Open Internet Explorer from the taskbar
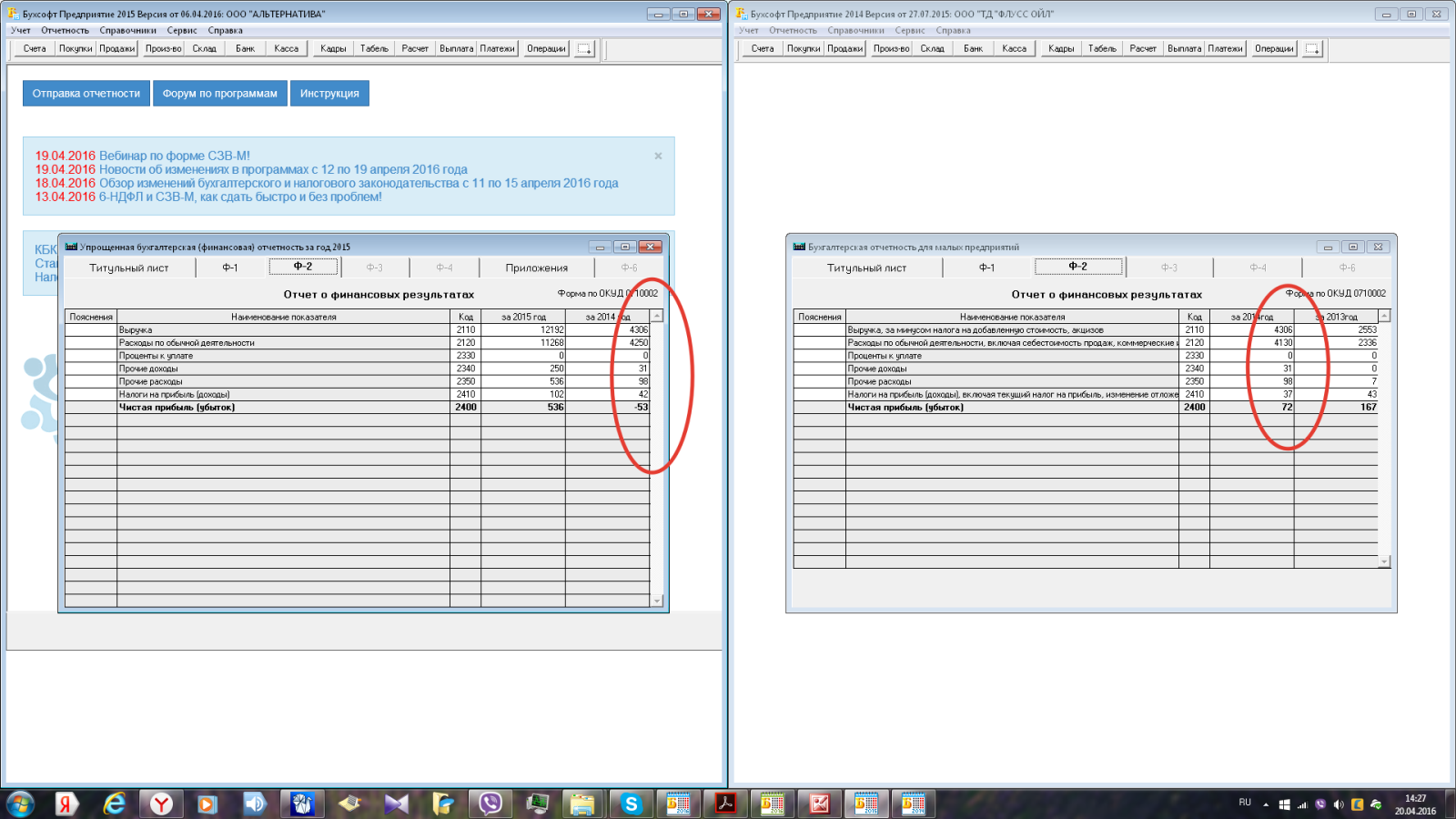The width and height of the screenshot is (1456, 819). 115,804
